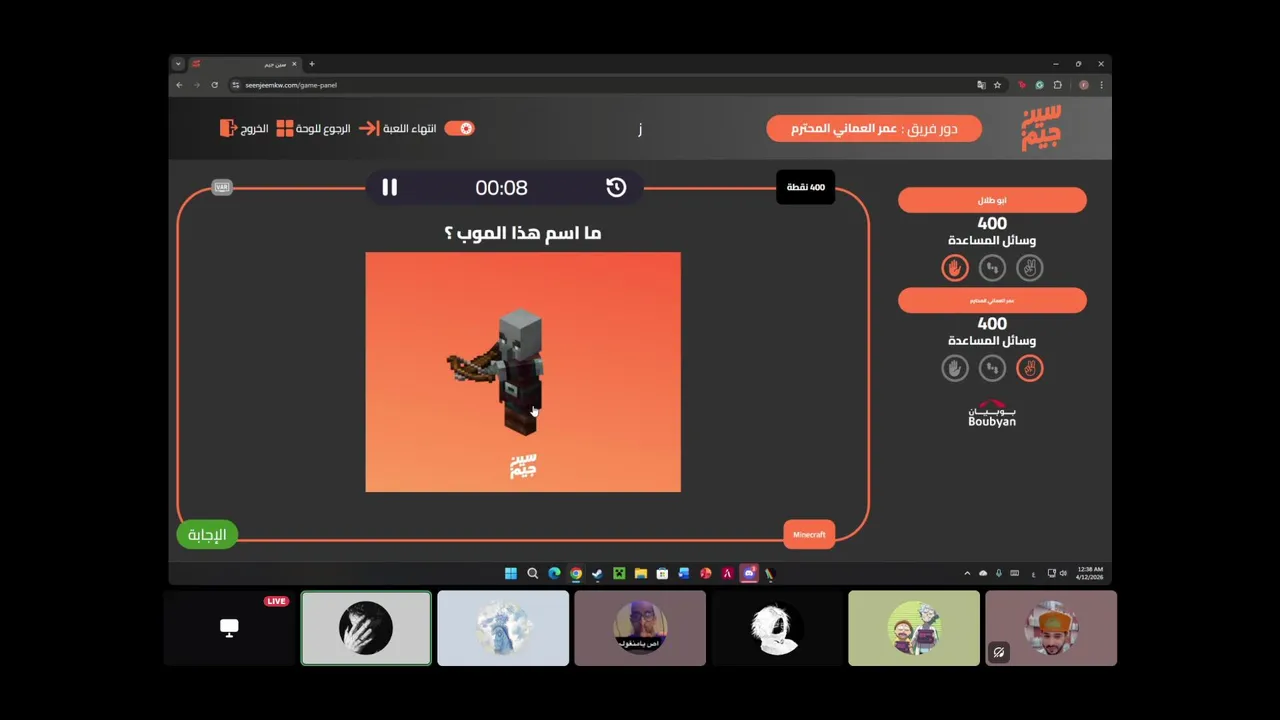Bookmark this page with the star icon
The width and height of the screenshot is (1280, 720).
(997, 85)
